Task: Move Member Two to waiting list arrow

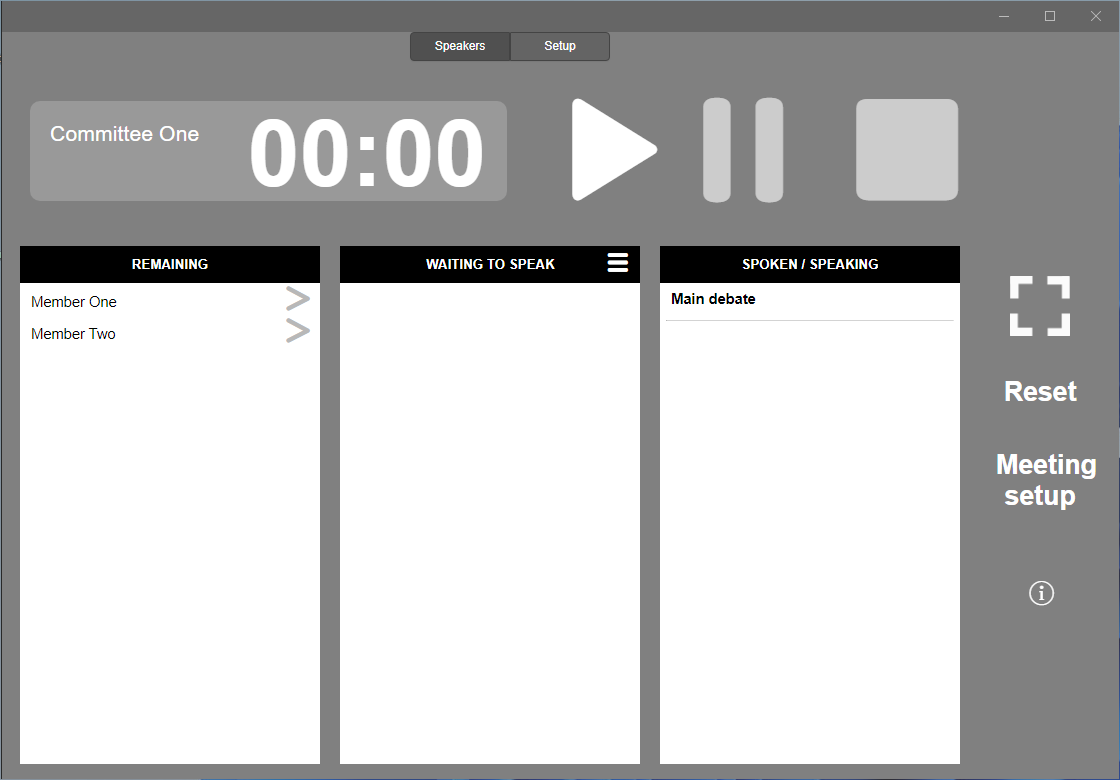Action: coord(298,331)
